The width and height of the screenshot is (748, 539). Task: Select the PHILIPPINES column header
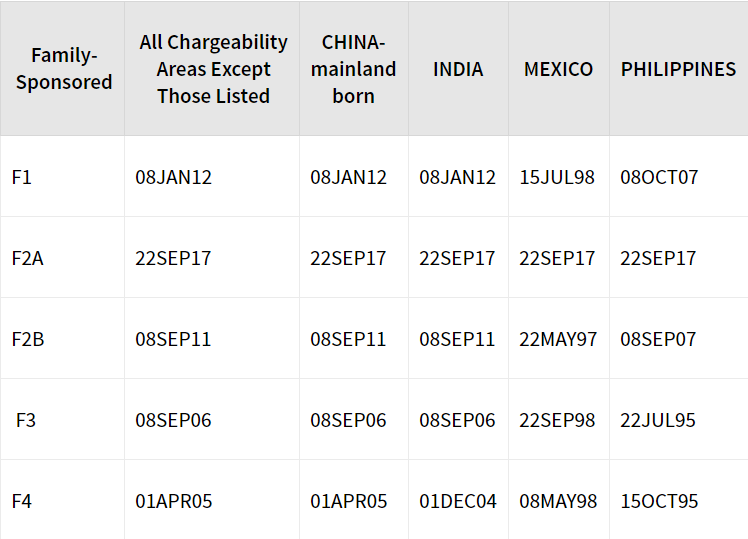678,69
